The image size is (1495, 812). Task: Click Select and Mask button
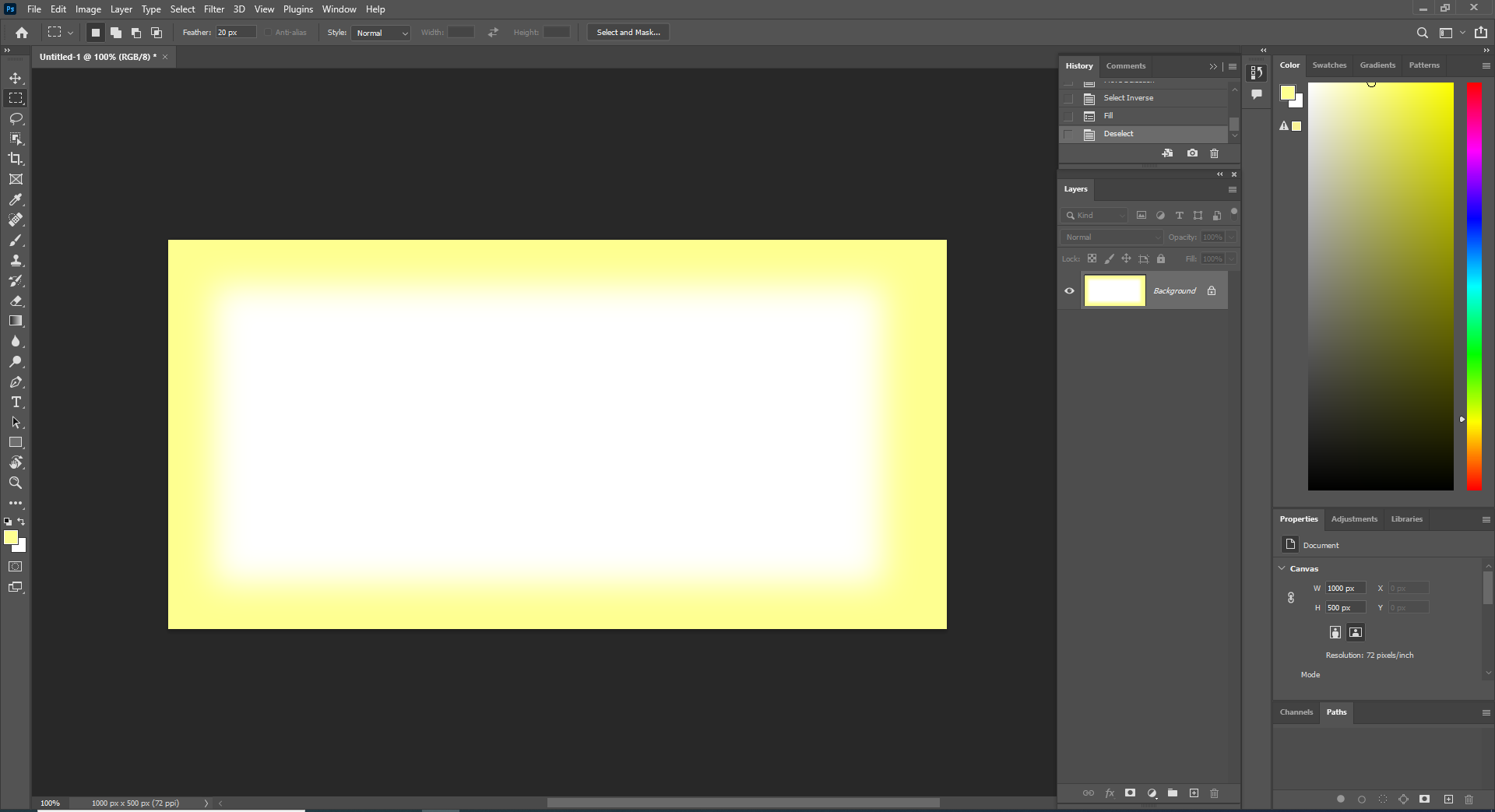628,33
